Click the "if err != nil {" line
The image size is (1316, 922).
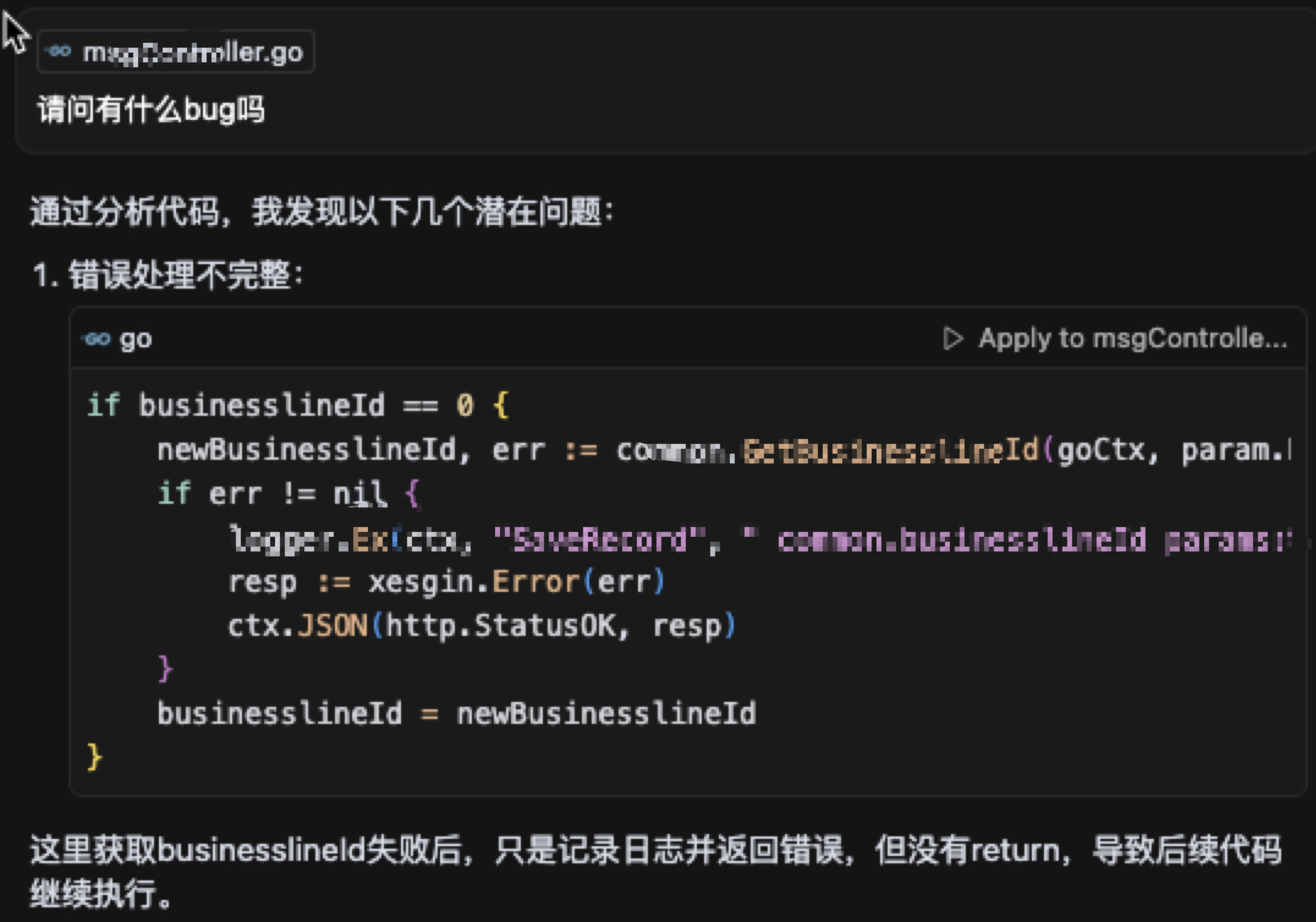click(289, 493)
